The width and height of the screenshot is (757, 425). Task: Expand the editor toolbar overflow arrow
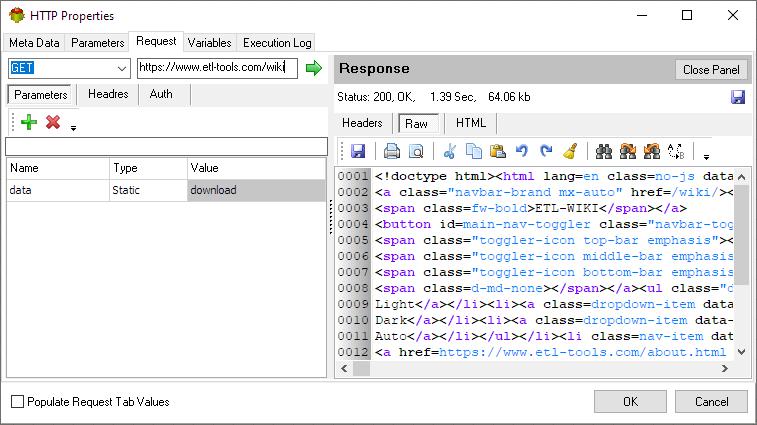coord(706,157)
